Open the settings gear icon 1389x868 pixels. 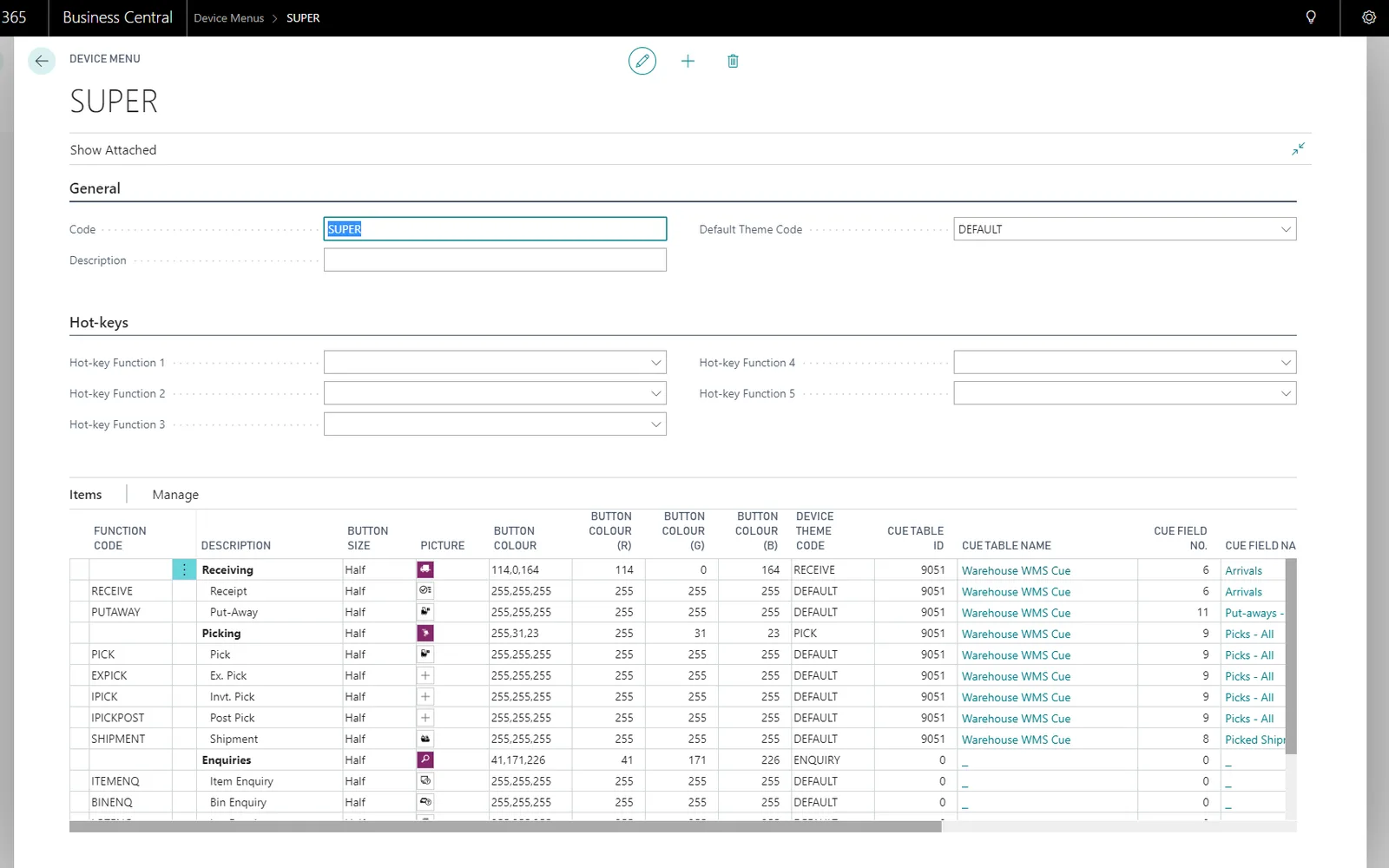click(x=1369, y=17)
